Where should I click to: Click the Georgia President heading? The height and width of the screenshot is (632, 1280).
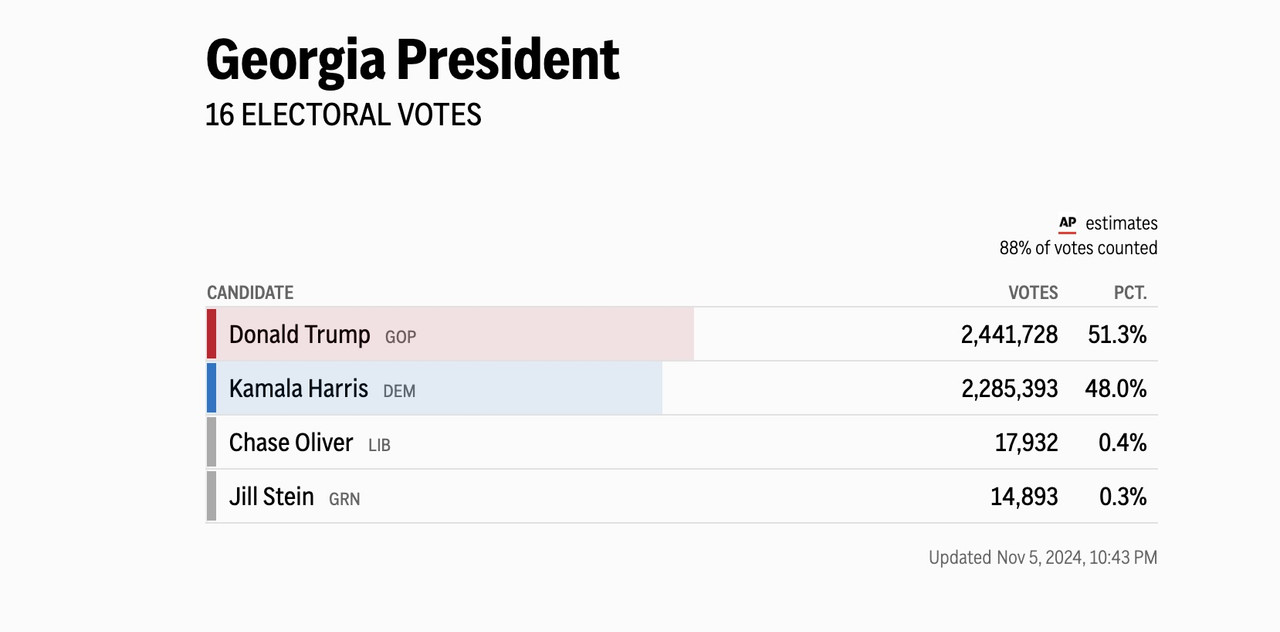click(412, 60)
